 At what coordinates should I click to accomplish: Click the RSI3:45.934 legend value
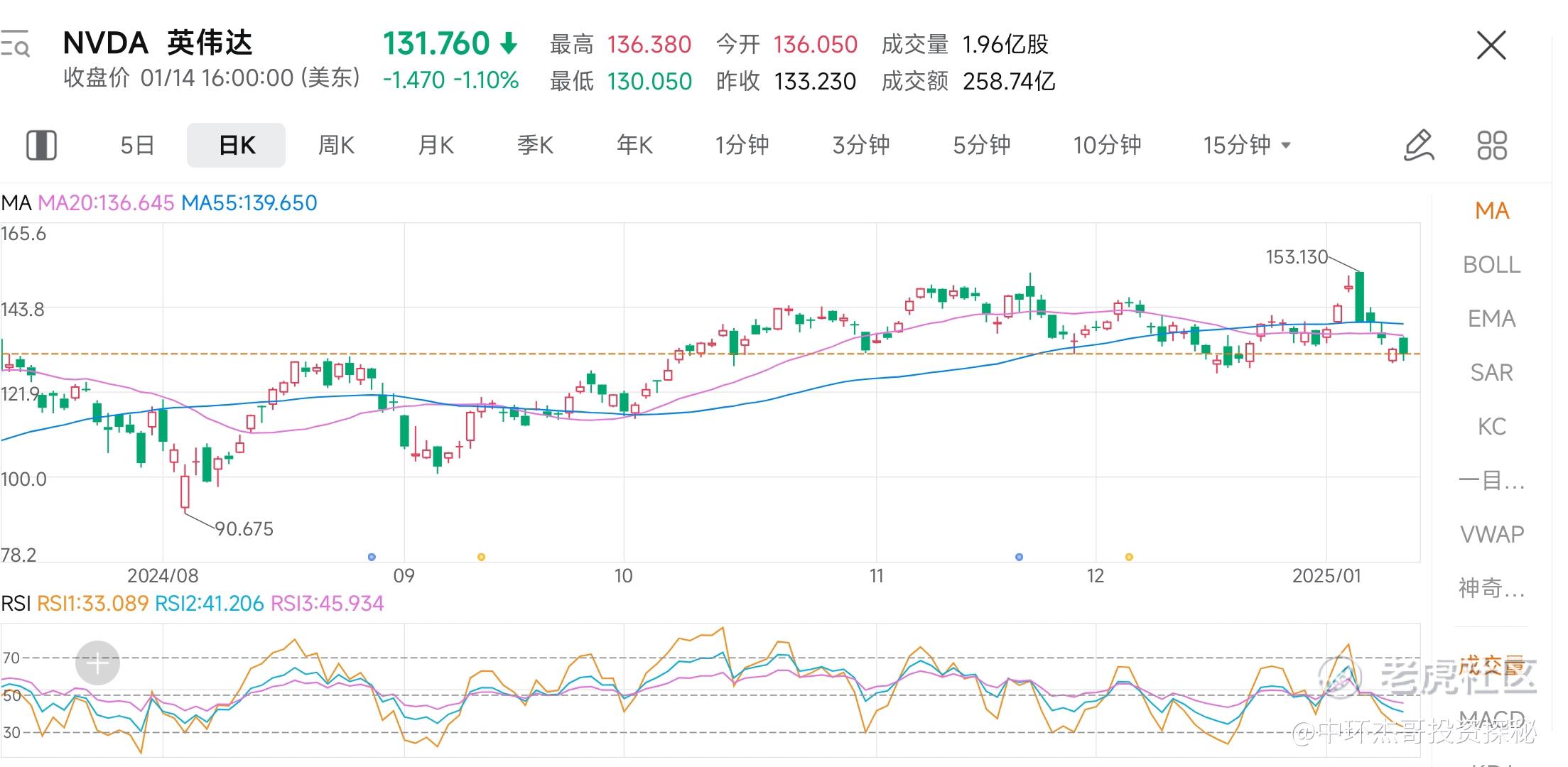click(x=328, y=604)
